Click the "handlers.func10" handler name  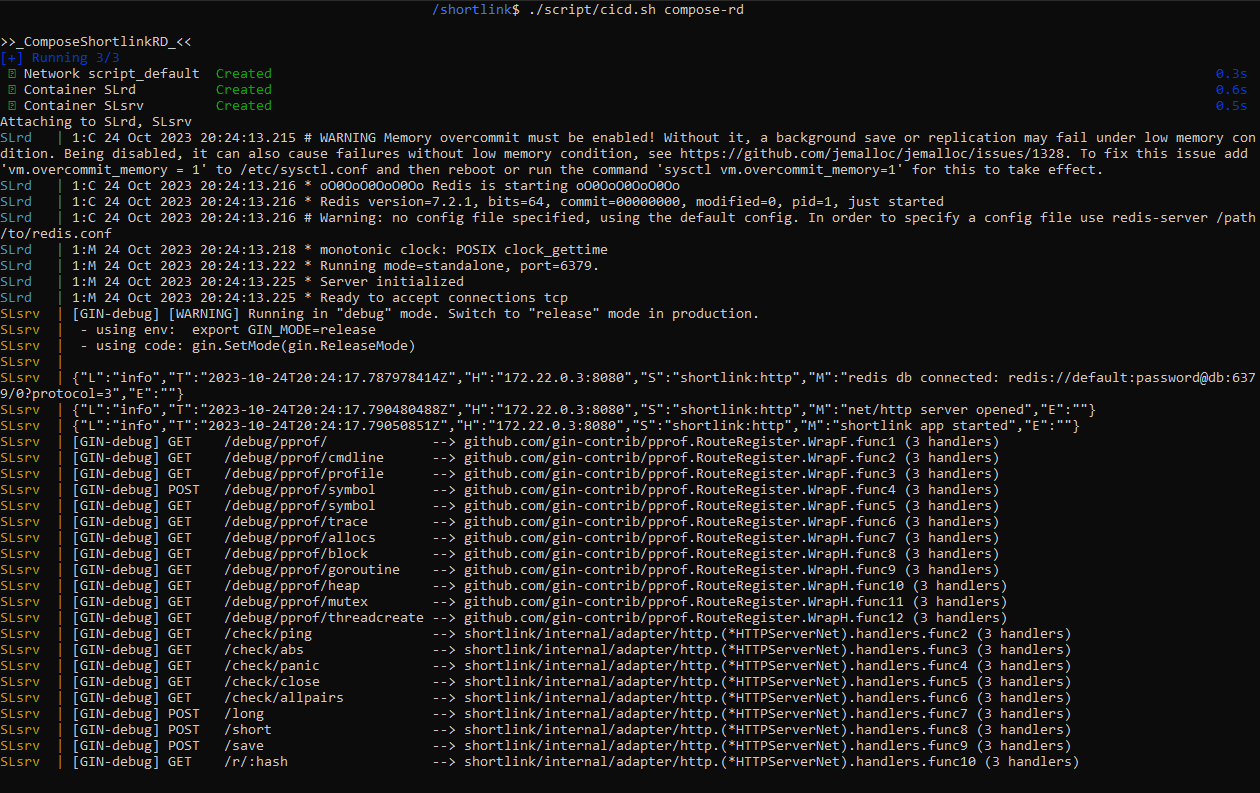tap(916, 762)
